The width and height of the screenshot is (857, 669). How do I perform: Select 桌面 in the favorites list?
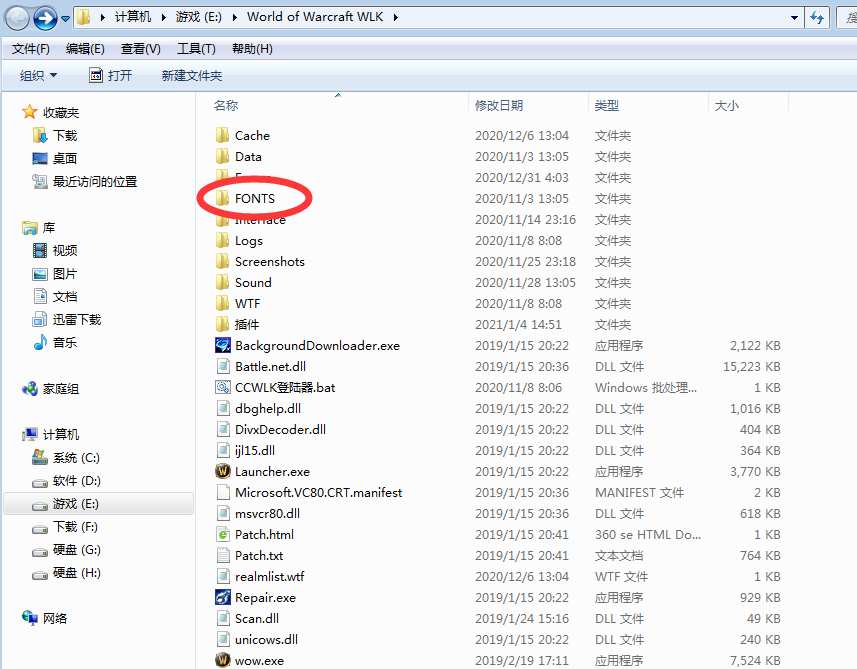pyautogui.click(x=65, y=158)
